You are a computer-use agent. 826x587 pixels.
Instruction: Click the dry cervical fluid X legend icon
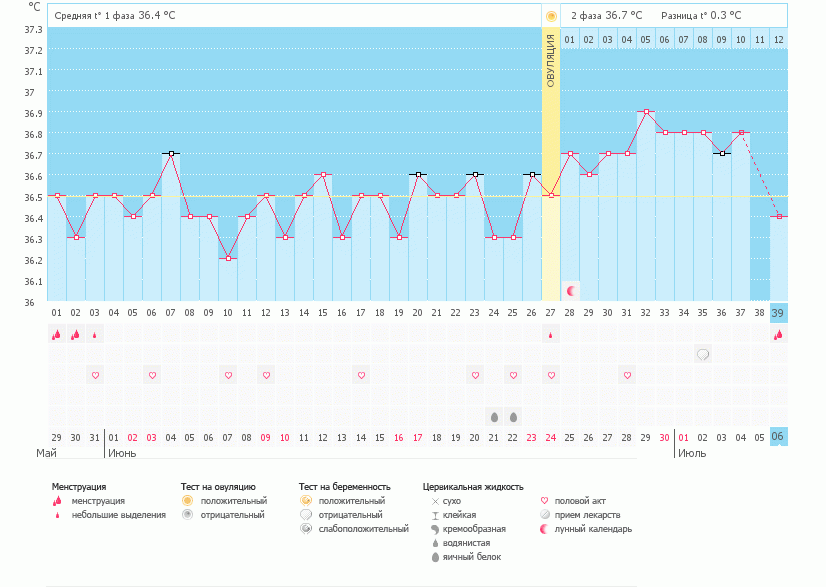(435, 500)
